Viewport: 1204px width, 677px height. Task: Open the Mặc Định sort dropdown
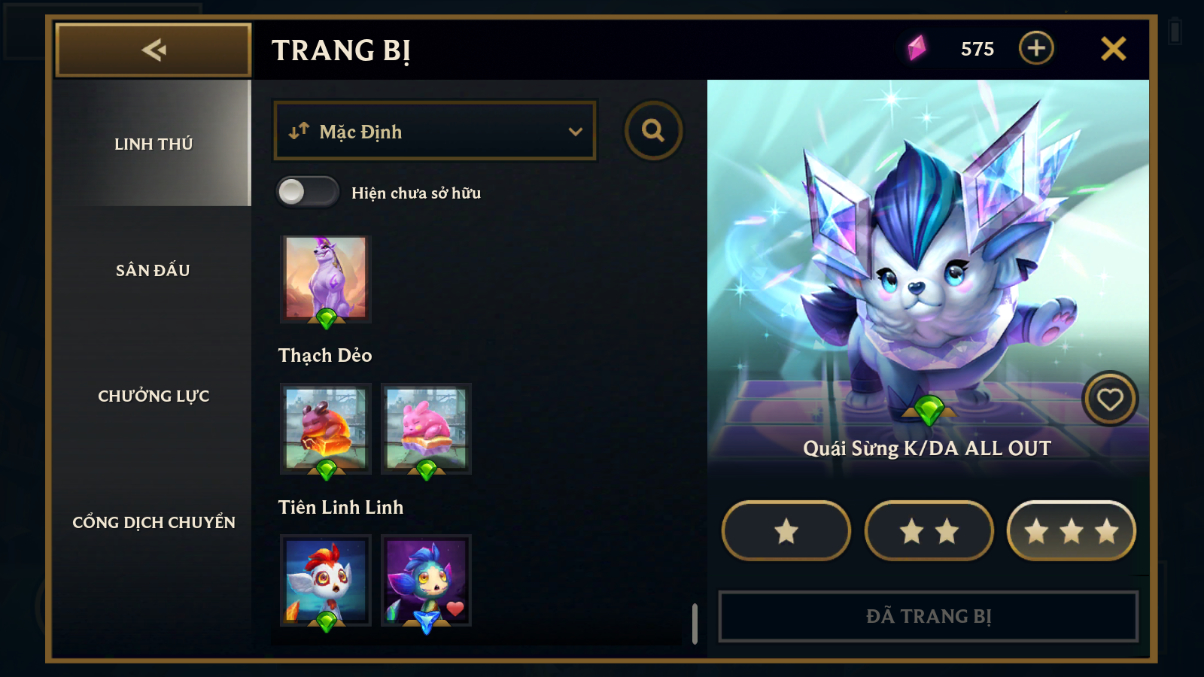(x=435, y=131)
